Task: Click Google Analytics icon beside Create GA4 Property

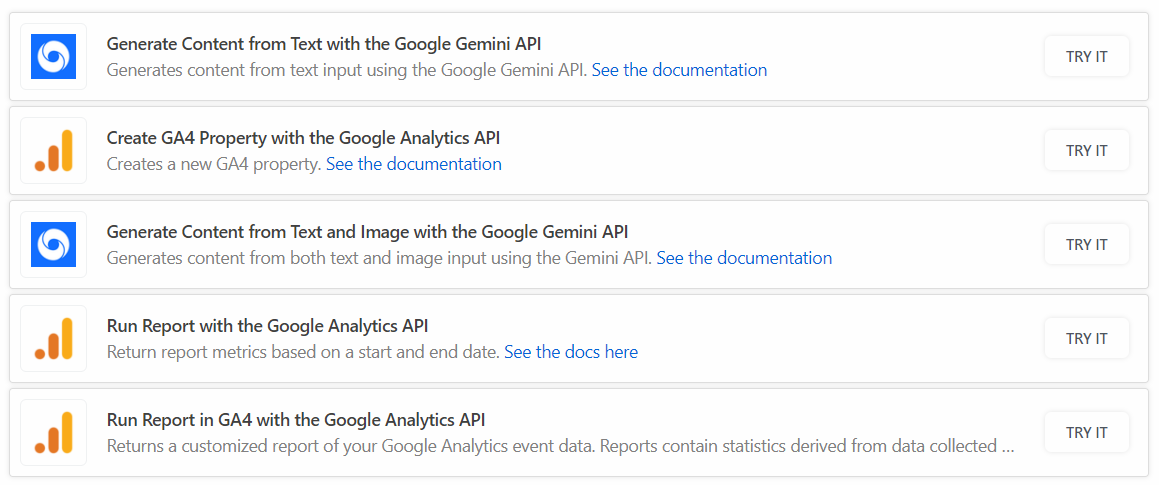Action: coord(53,150)
